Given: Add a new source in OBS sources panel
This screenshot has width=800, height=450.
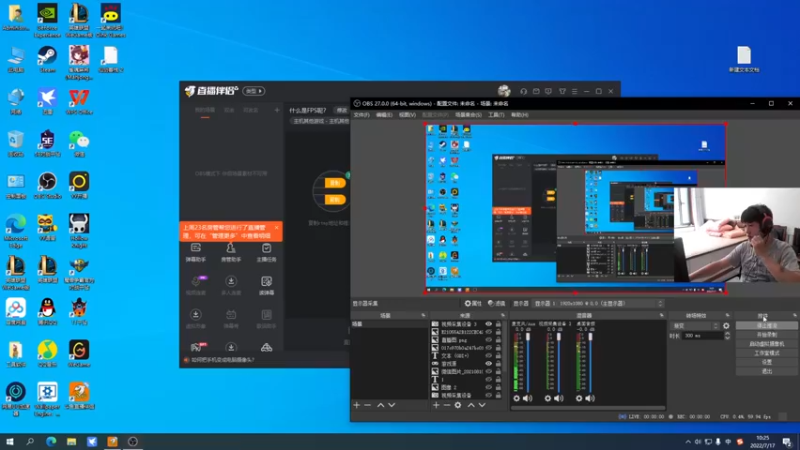Looking at the screenshot, I should 436,405.
